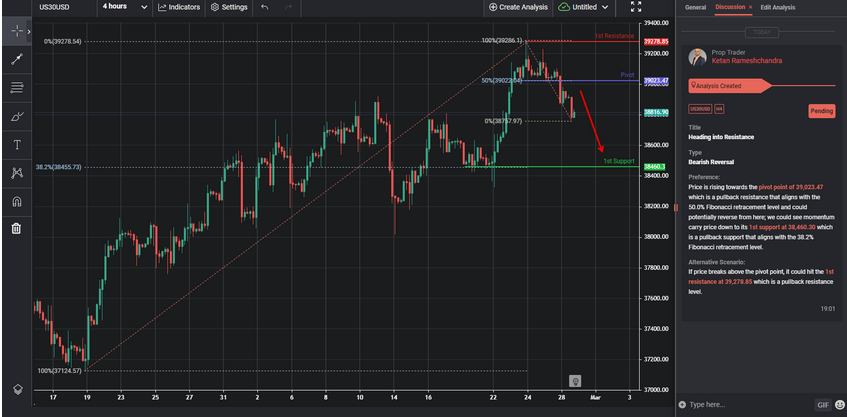Select the trend line drawing tool
The image size is (847, 417).
pos(17,59)
